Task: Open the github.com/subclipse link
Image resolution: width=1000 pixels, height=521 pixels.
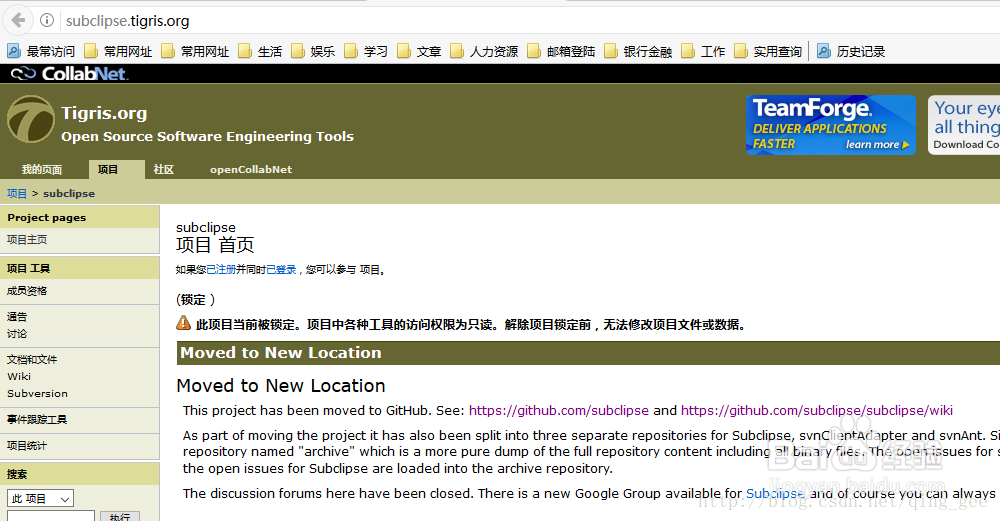Action: click(559, 411)
